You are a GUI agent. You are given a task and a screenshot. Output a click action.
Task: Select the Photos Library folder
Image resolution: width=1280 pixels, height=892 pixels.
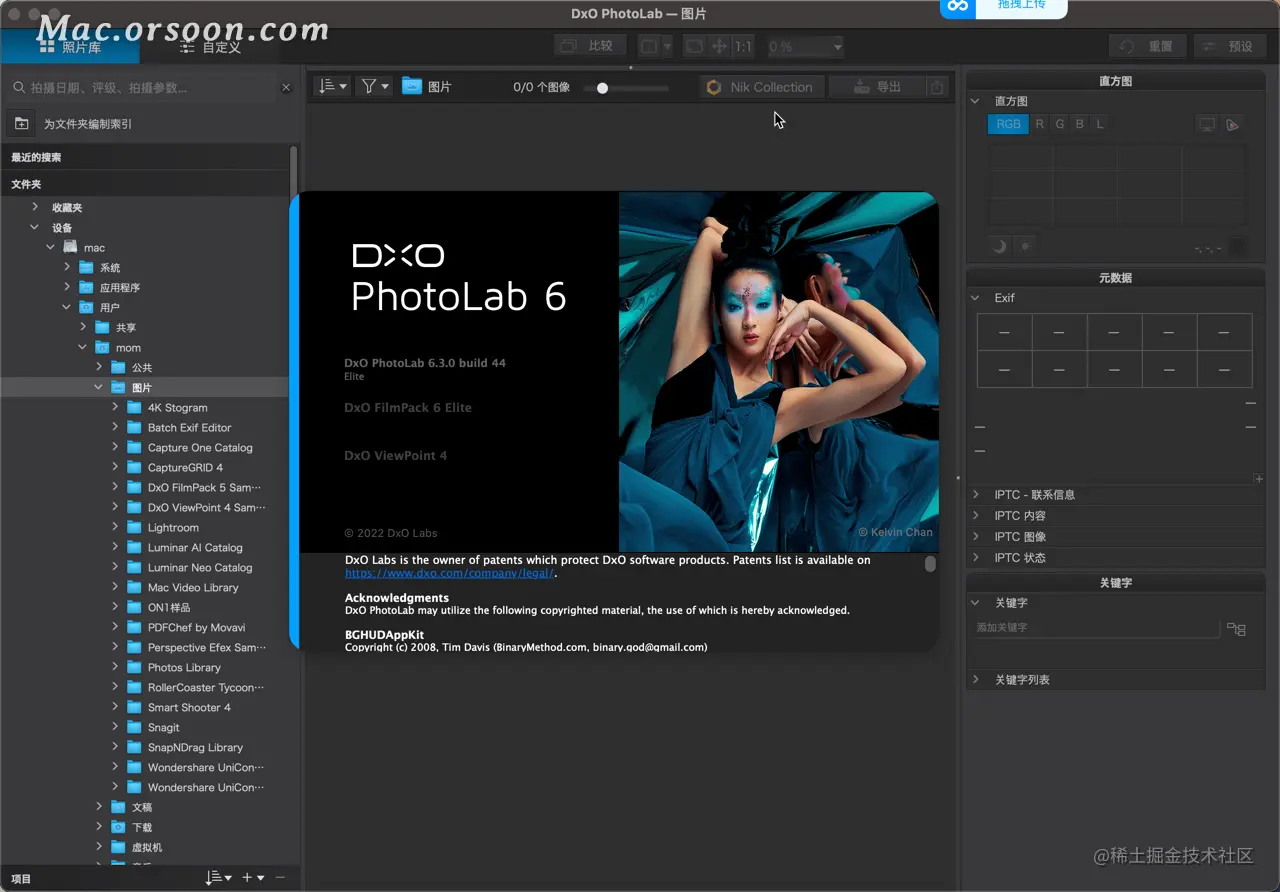tap(184, 667)
